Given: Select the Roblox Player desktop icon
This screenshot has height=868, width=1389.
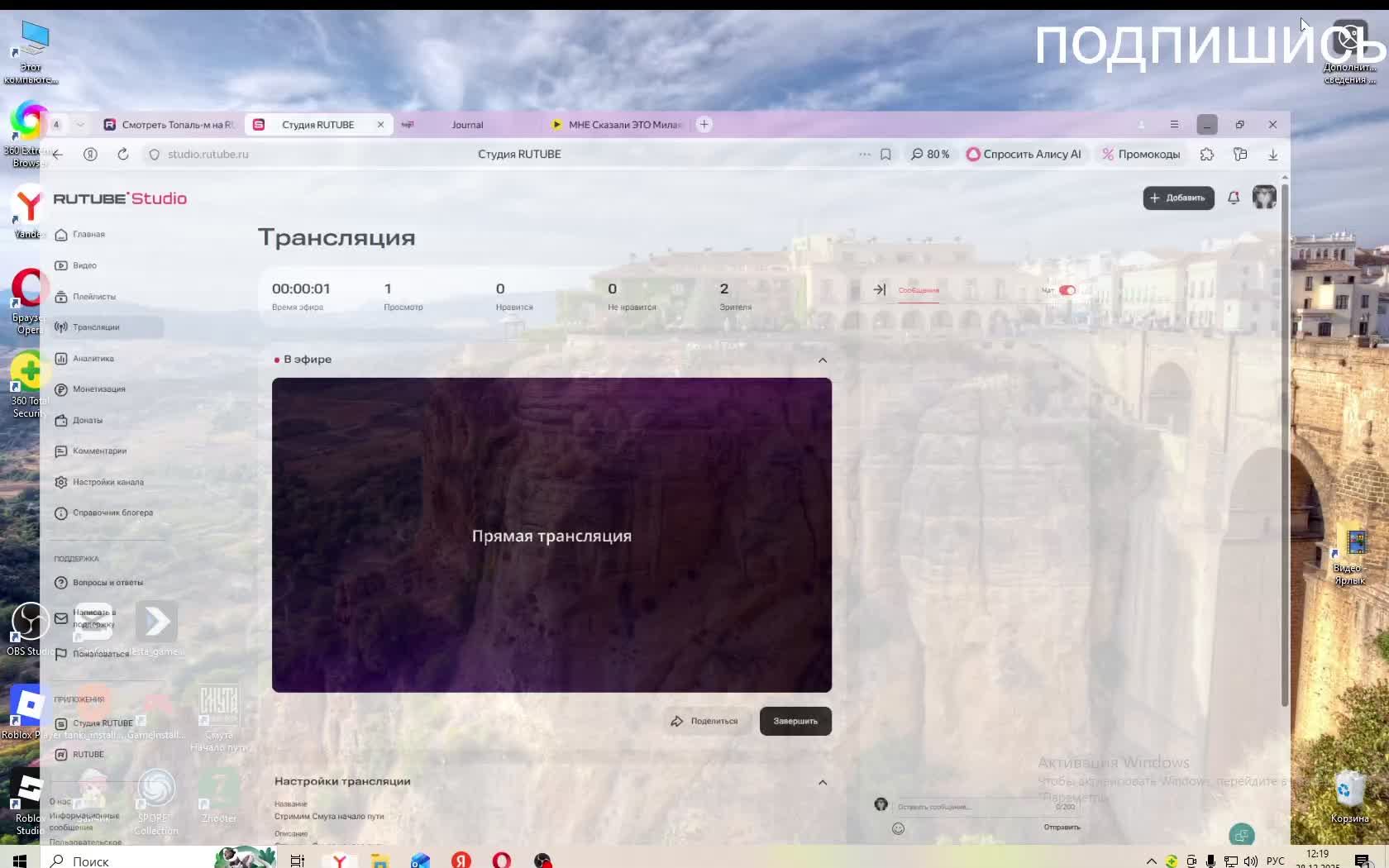Looking at the screenshot, I should (30, 713).
